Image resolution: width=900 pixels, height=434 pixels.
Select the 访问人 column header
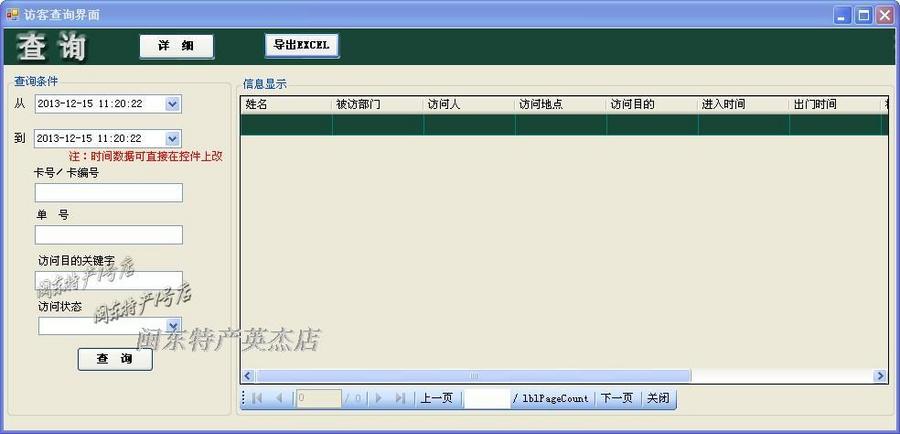point(469,104)
